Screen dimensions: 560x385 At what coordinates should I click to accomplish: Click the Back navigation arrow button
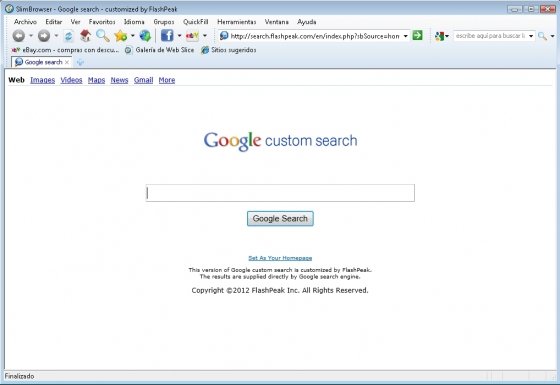tap(19, 36)
